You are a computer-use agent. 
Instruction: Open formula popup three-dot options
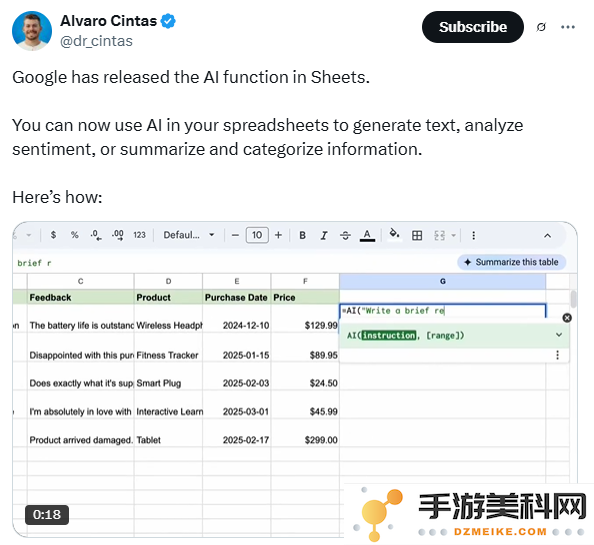[557, 355]
